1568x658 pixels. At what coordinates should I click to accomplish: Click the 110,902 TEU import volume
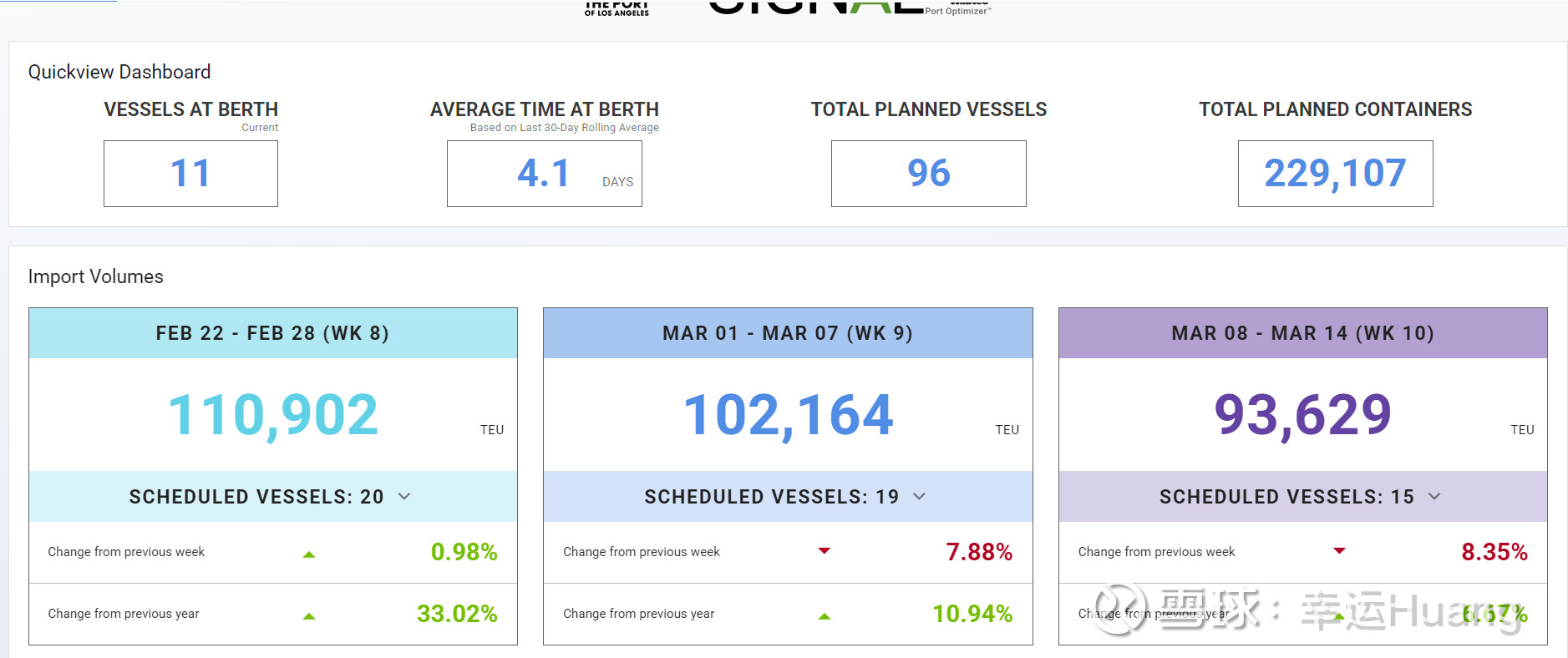point(273,415)
